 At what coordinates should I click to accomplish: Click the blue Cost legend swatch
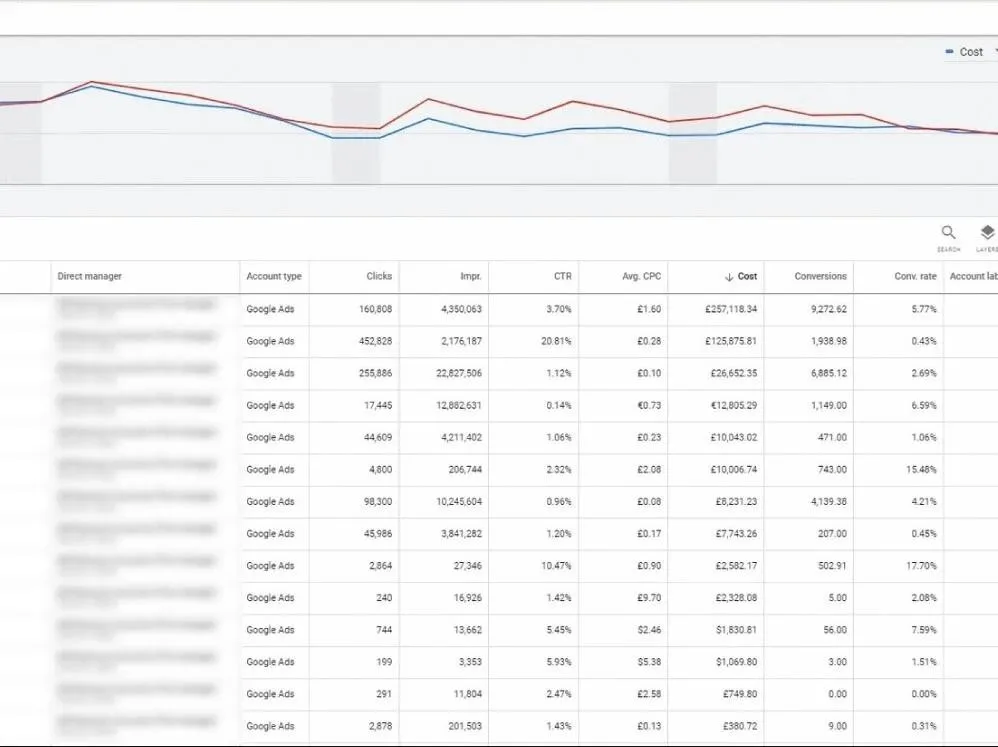coord(949,52)
